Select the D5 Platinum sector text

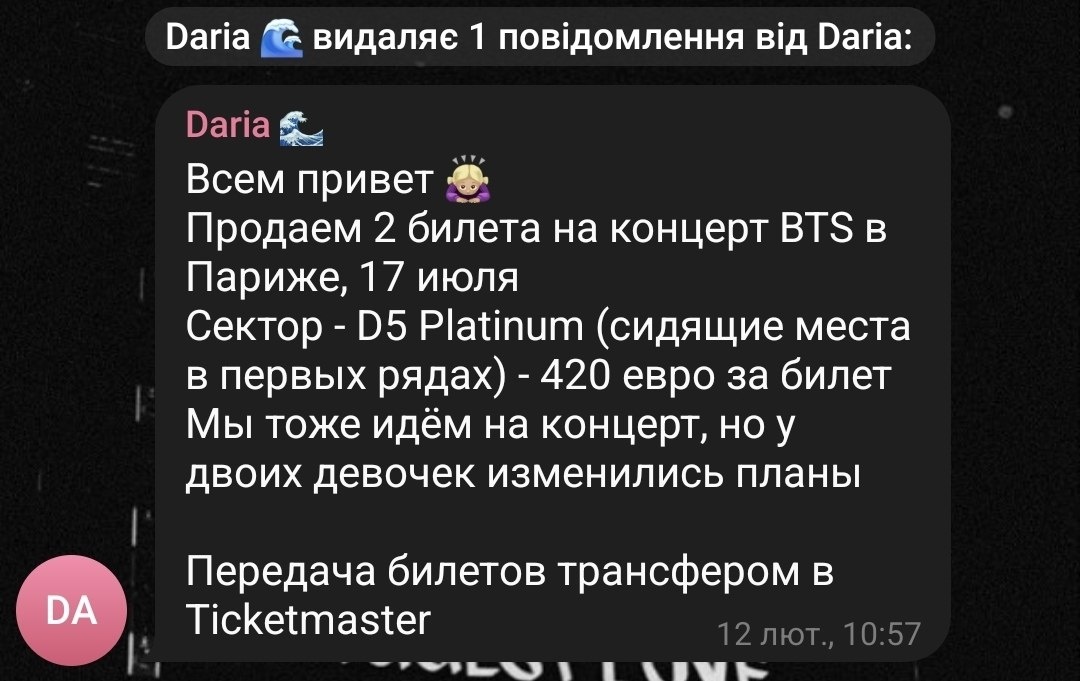click(470, 326)
